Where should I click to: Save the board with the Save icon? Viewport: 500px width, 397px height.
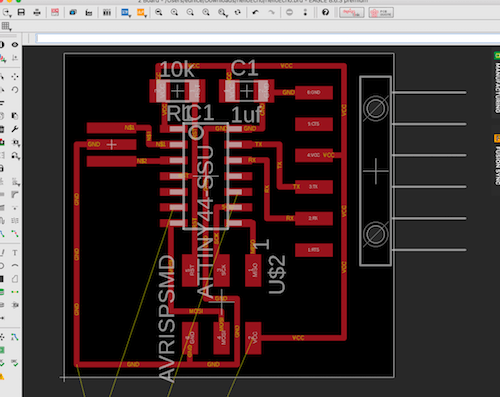[21, 13]
